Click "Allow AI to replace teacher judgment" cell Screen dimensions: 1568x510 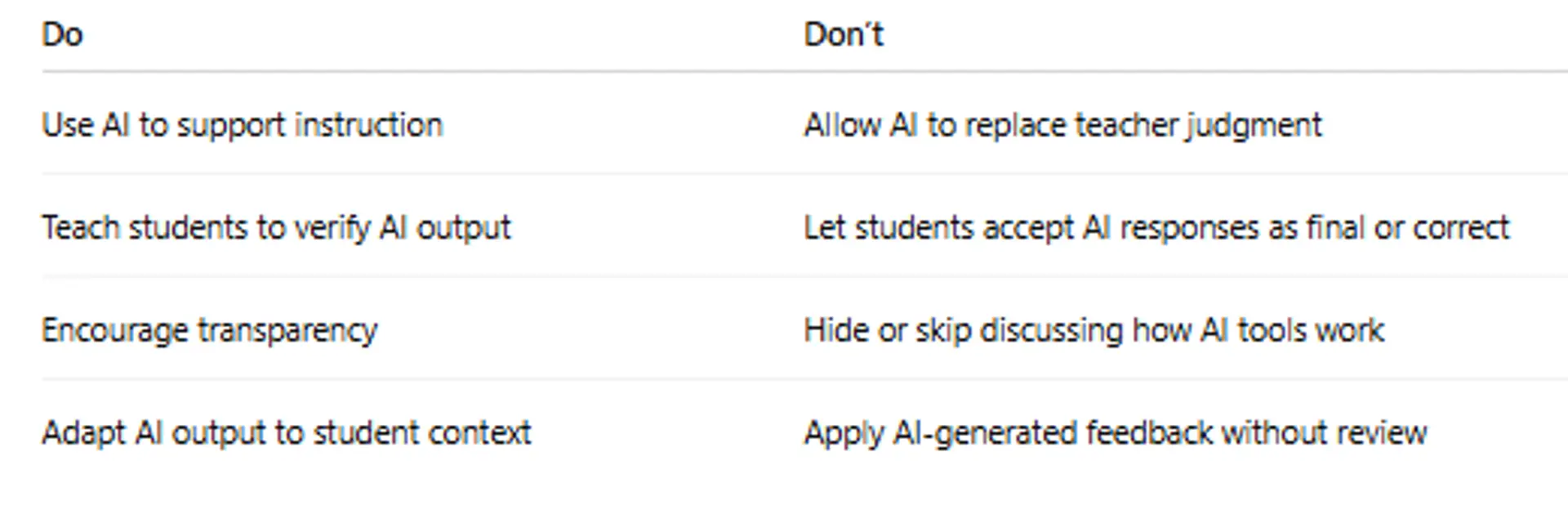pyautogui.click(x=1062, y=125)
